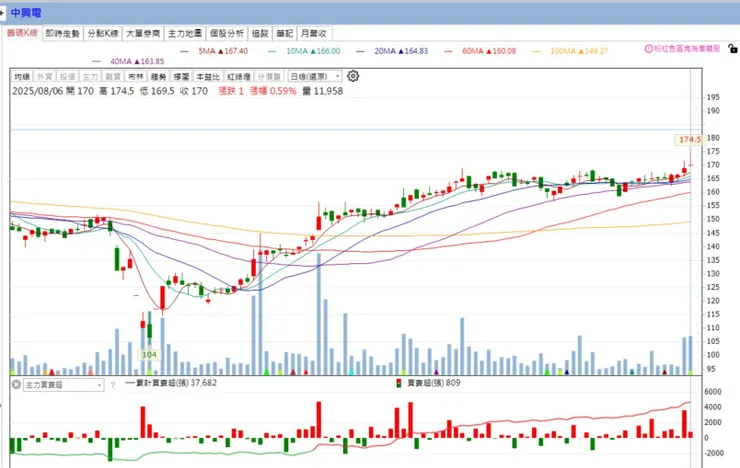Open the 主力買賣超 indicator dropdown

(64, 385)
